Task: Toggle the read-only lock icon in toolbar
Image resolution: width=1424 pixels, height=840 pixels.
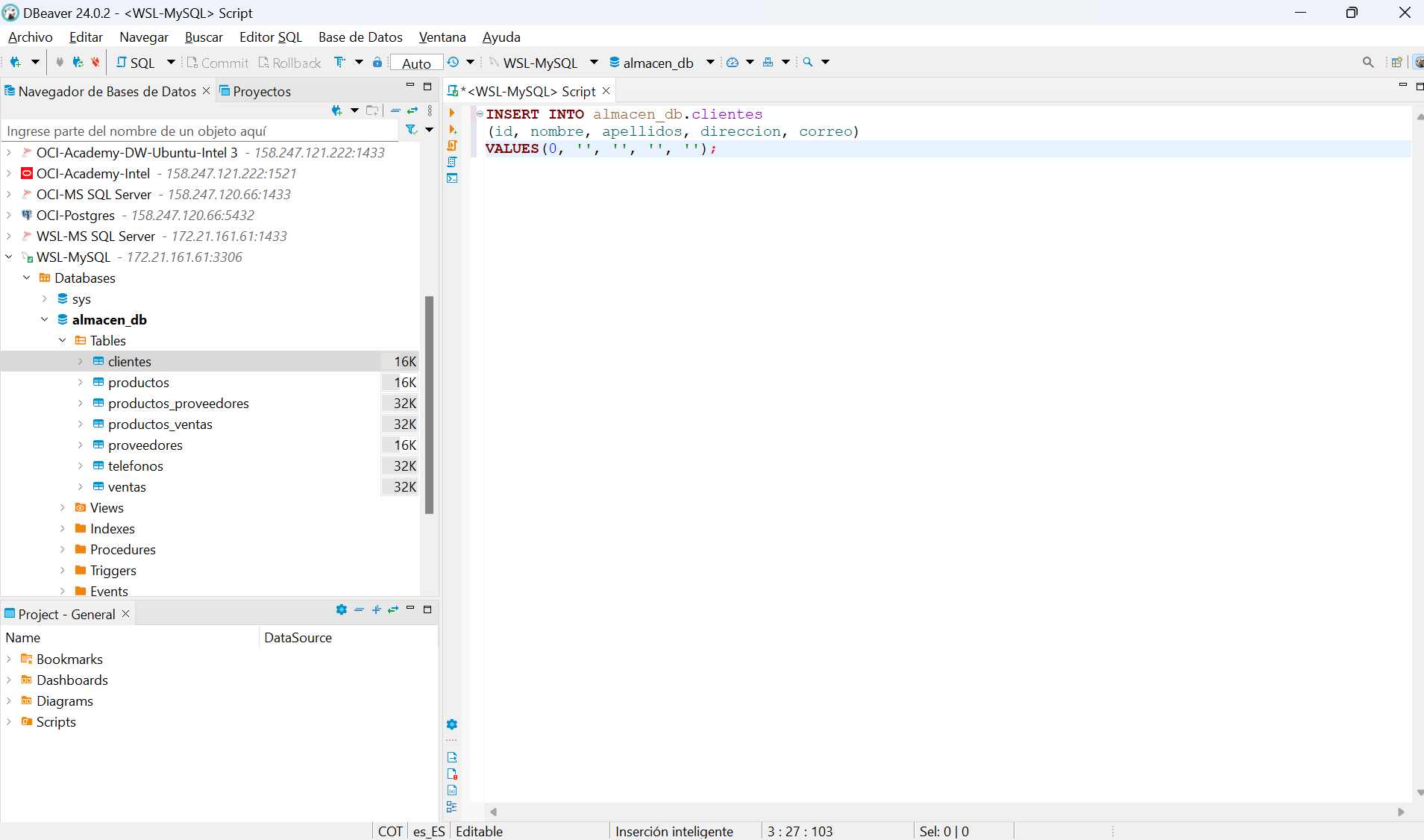Action: 377,63
